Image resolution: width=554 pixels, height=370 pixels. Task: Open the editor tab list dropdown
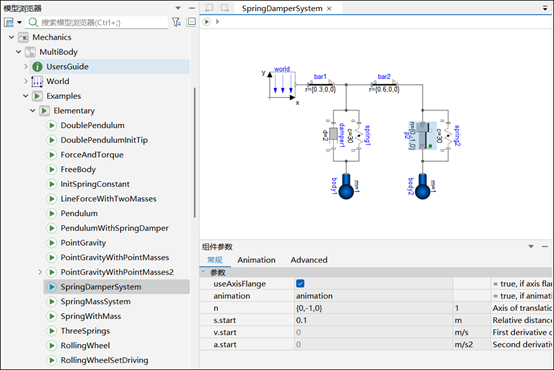point(545,8)
